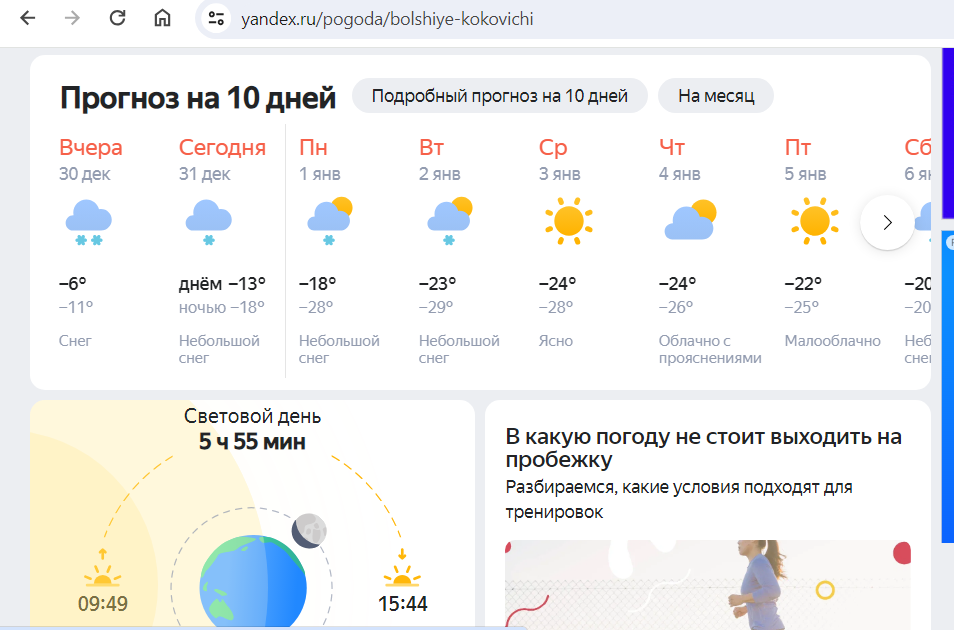Click the sun icon for Wednesday 3 Jan
The image size is (954, 630).
click(567, 221)
